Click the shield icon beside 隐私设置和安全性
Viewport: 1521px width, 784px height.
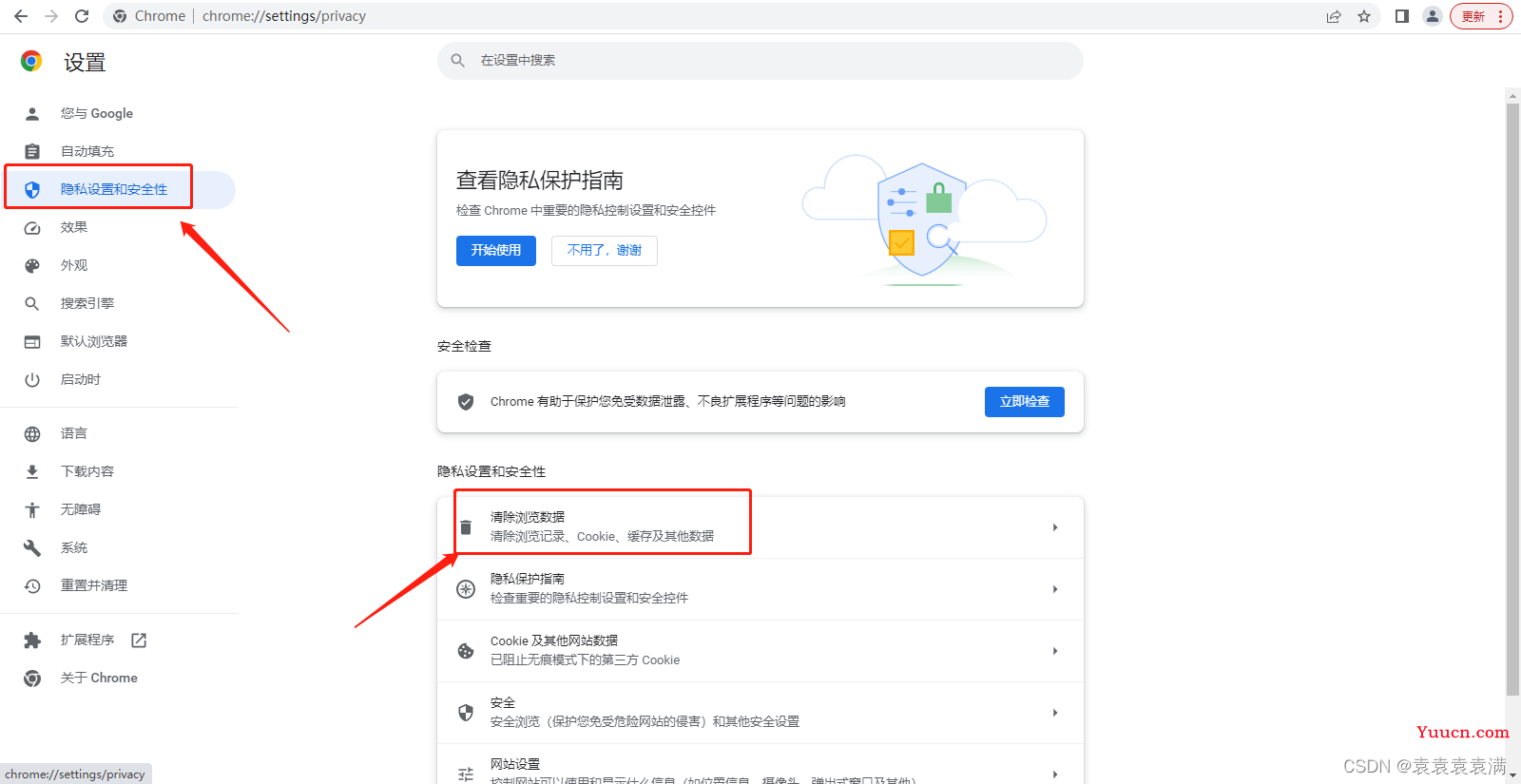[x=32, y=189]
